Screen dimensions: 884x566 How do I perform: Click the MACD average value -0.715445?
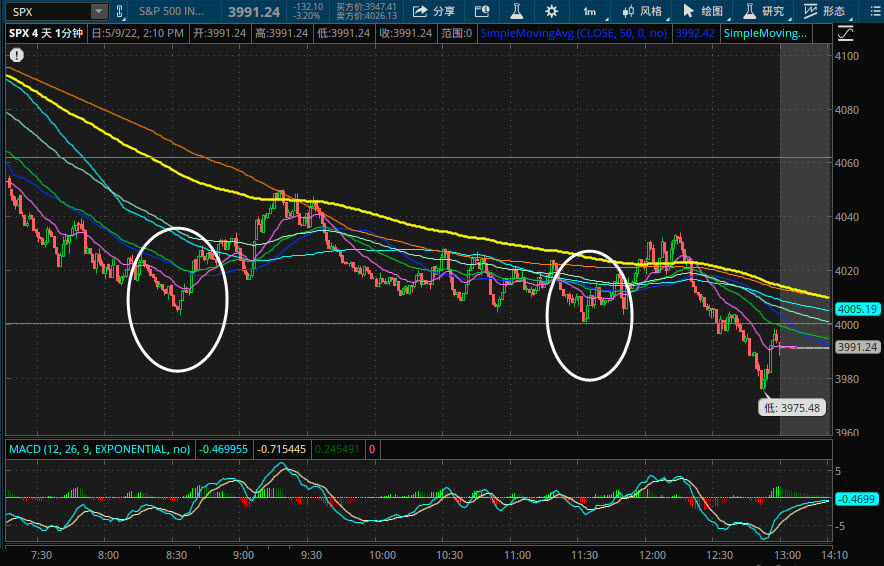click(x=282, y=449)
